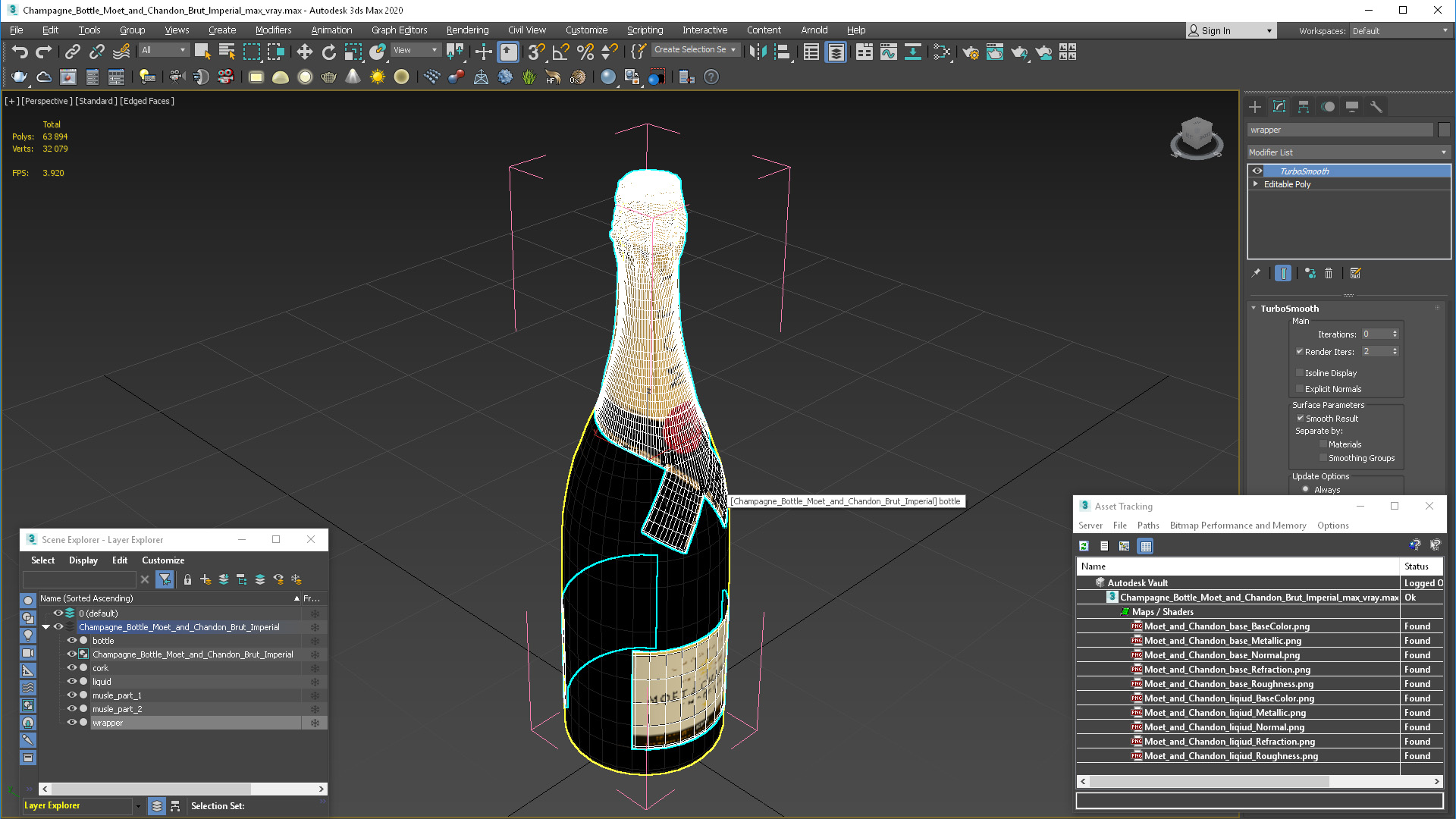This screenshot has width=1456, height=819.
Task: Select the Select and Move tool
Action: pyautogui.click(x=304, y=52)
